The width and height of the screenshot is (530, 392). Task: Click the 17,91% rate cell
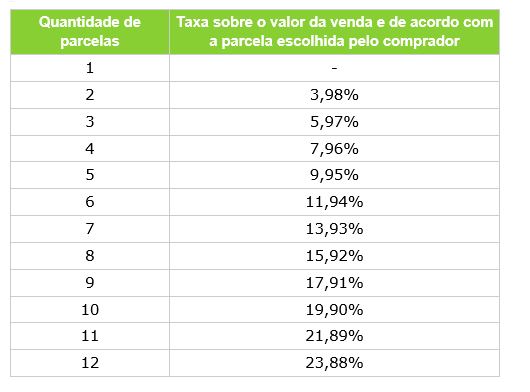(x=334, y=283)
